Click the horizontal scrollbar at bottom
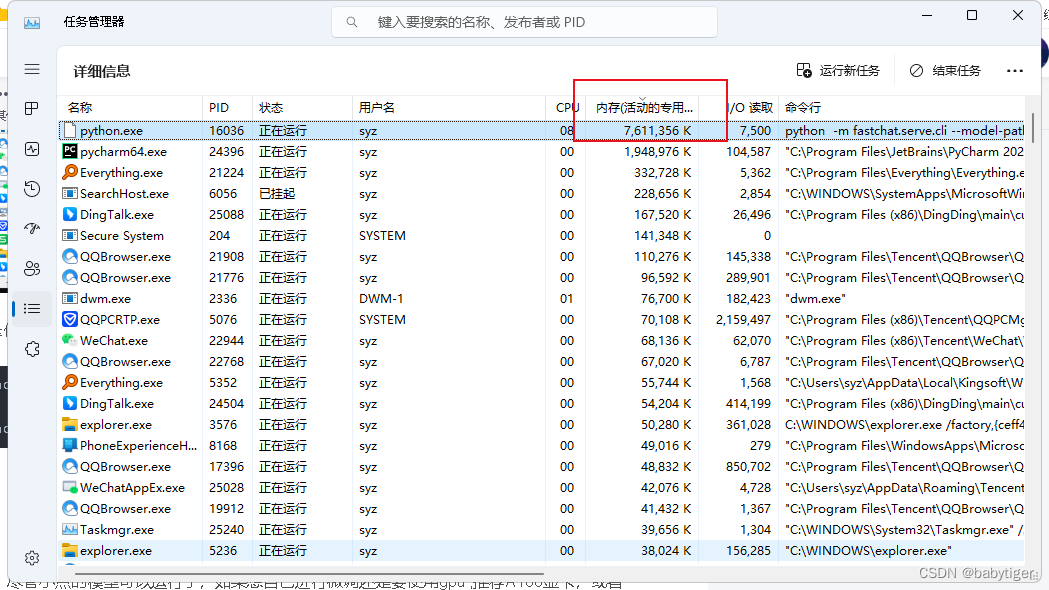The height and width of the screenshot is (590, 1049). (x=309, y=573)
